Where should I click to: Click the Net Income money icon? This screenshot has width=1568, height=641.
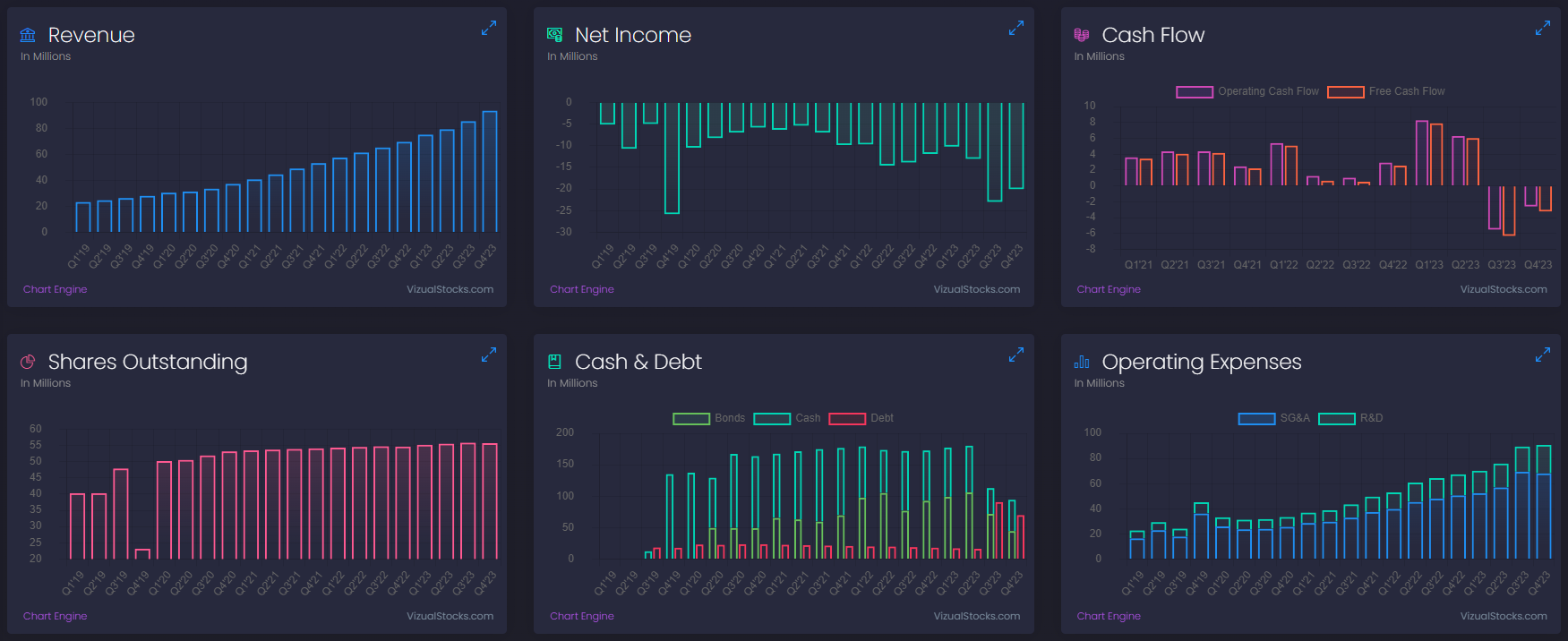(x=554, y=35)
